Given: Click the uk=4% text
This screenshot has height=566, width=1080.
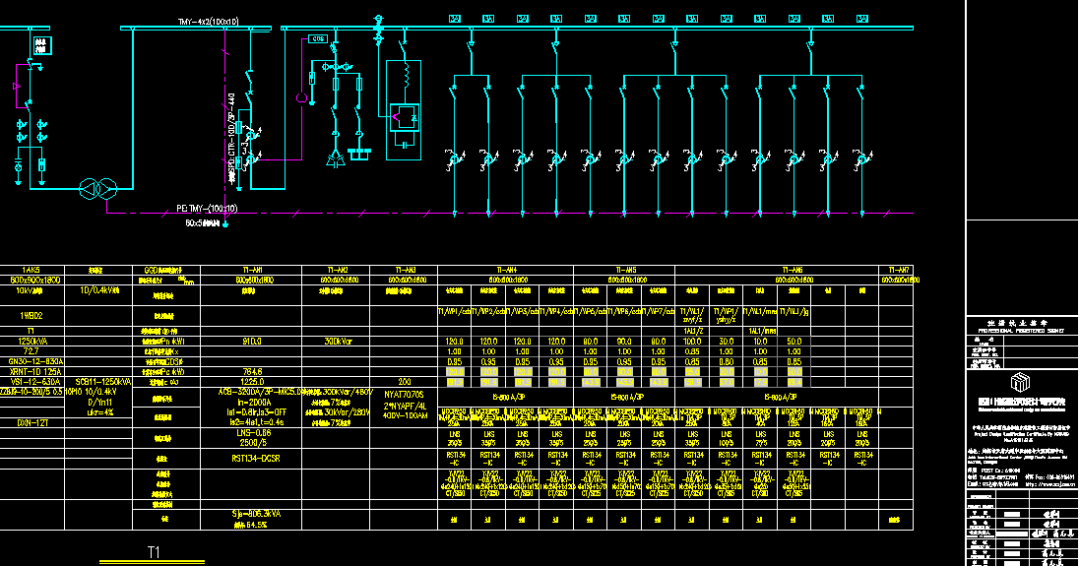Looking at the screenshot, I should coord(100,412).
